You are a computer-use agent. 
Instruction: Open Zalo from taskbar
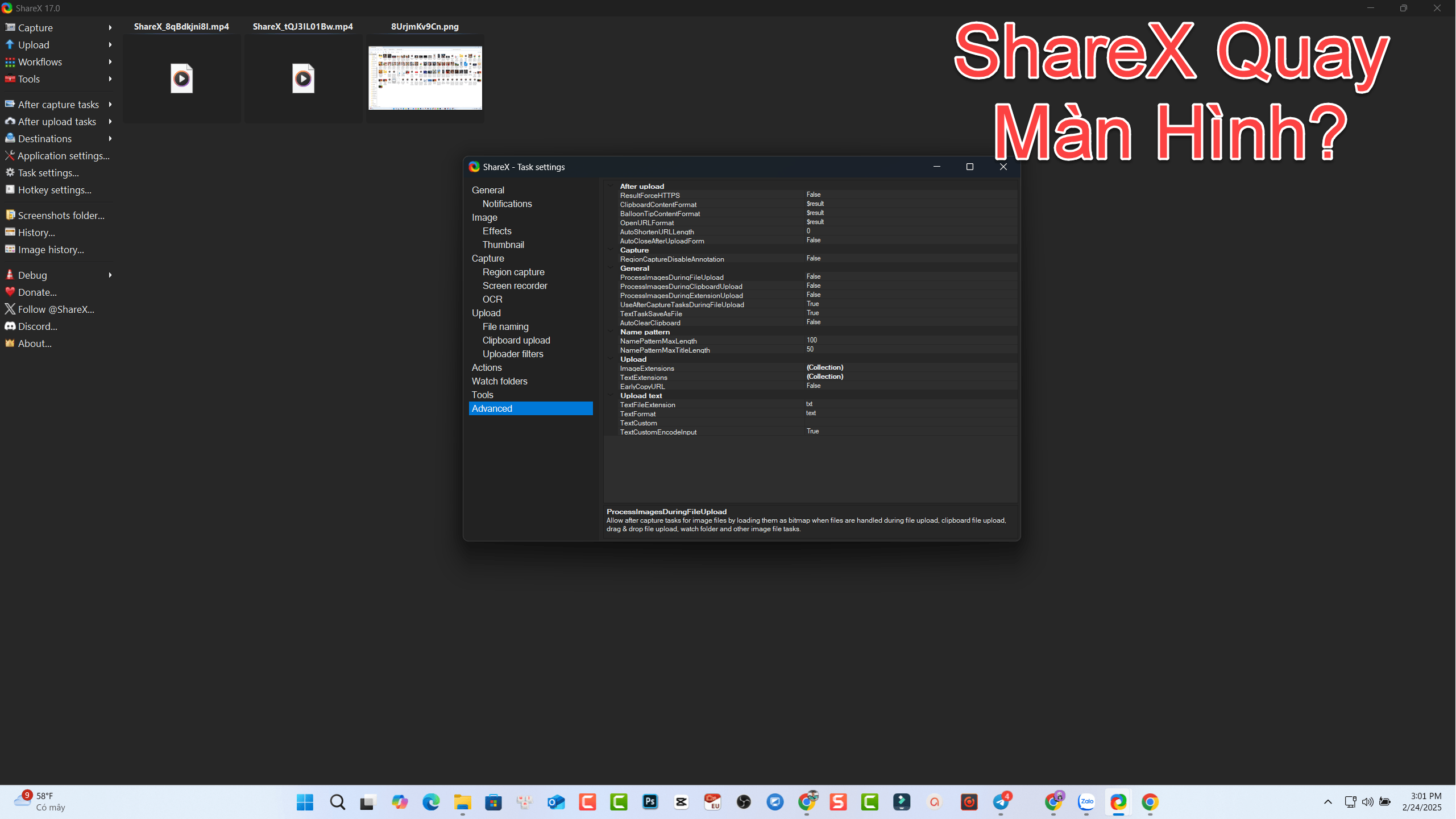point(1086,802)
